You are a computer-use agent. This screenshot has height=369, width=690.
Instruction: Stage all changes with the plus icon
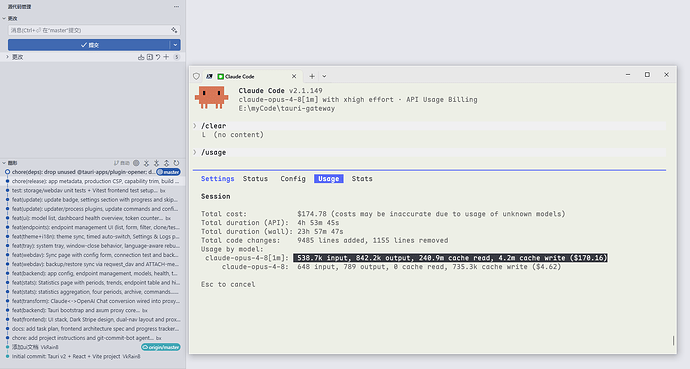[x=166, y=57]
